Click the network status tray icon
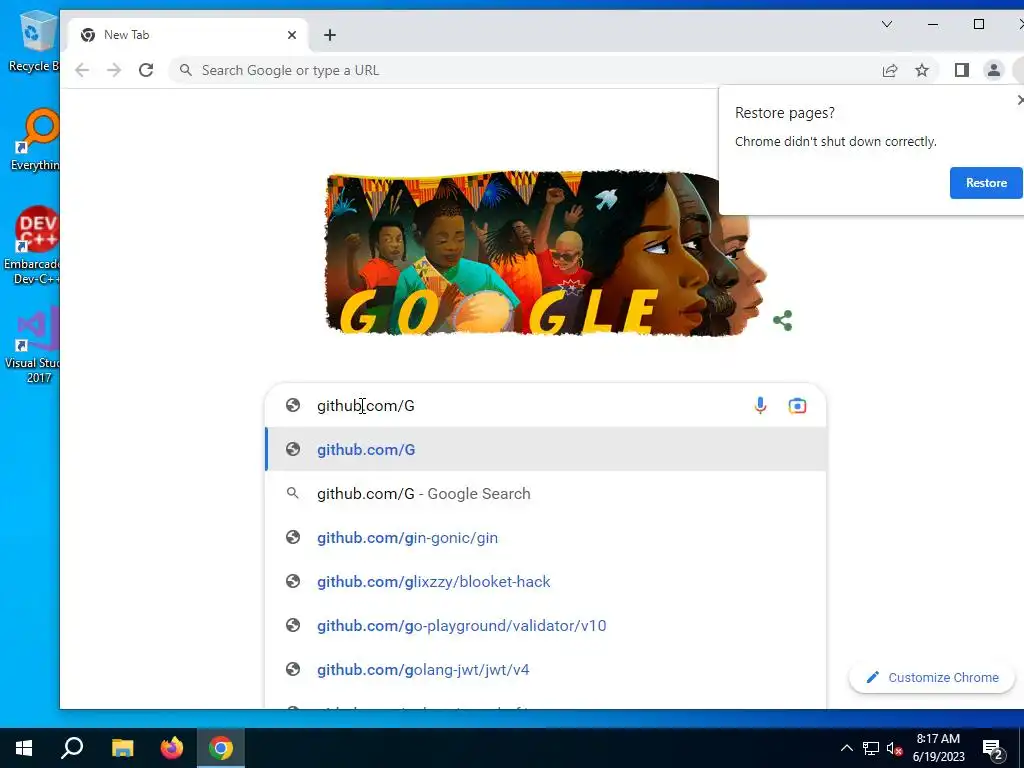This screenshot has width=1024, height=768. coord(871,748)
